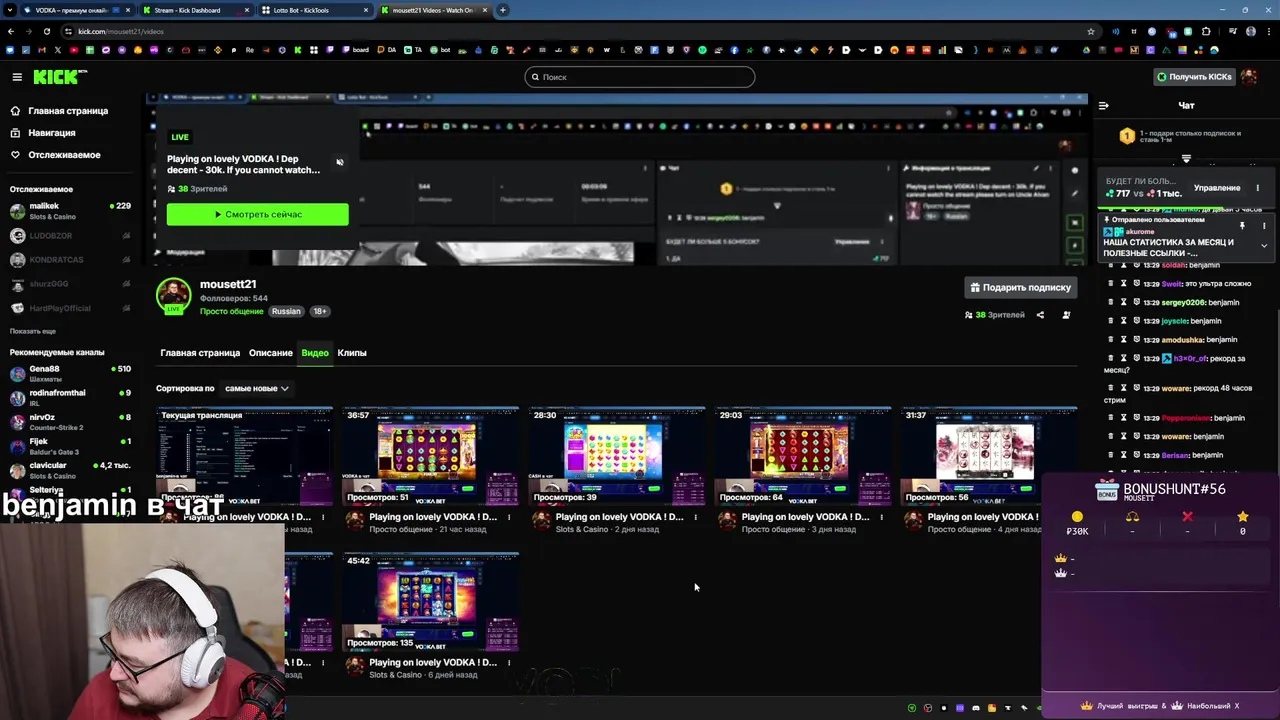This screenshot has width=1280, height=720.
Task: Click the KICK logo
Action: 59,77
